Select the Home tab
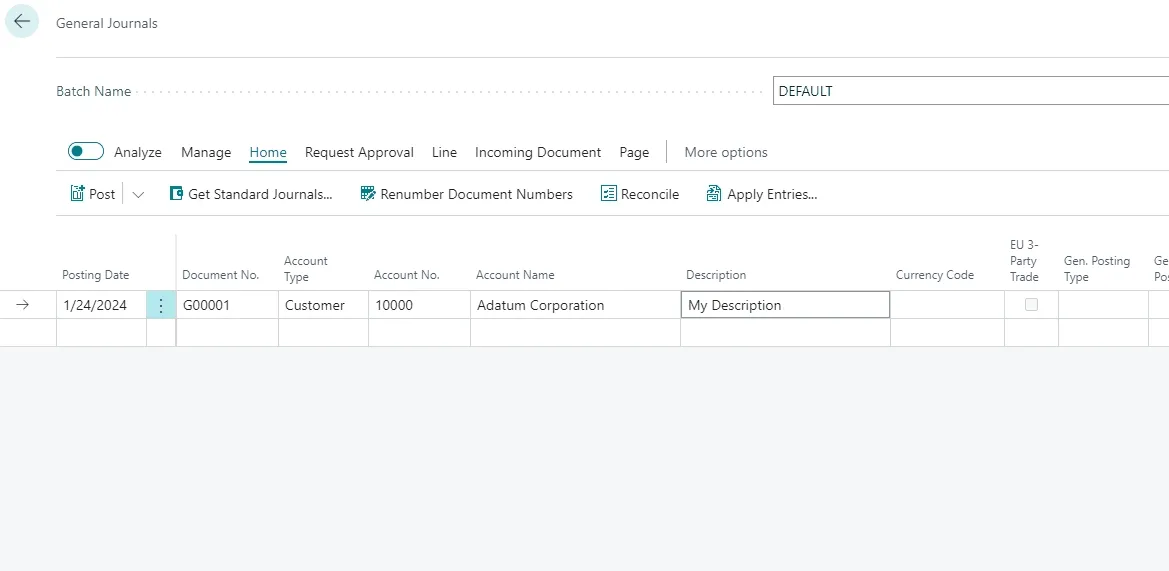 pyautogui.click(x=268, y=152)
